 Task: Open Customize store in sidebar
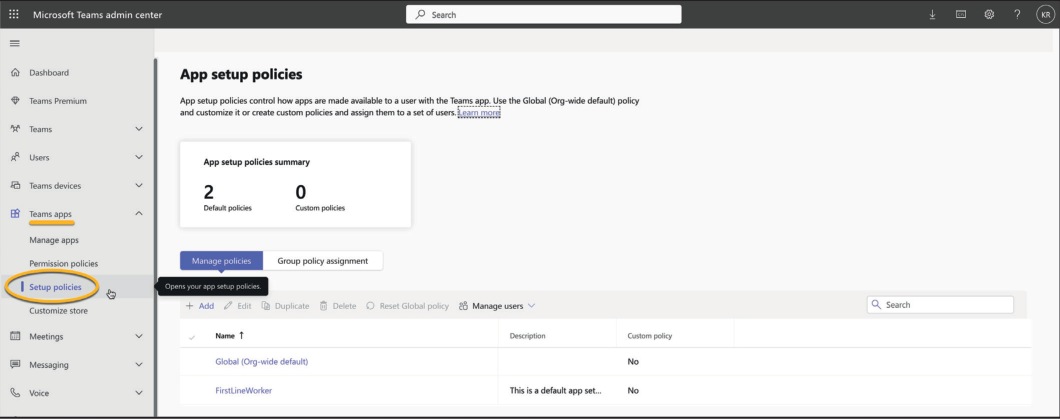coord(58,311)
